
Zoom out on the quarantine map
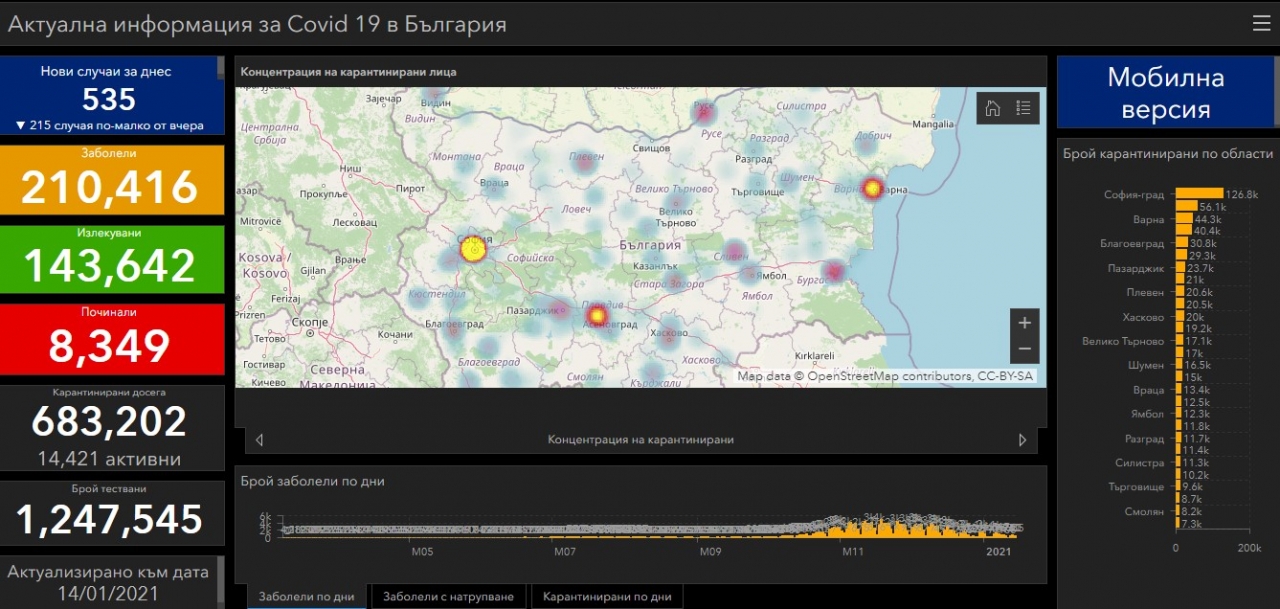pyautogui.click(x=1024, y=349)
